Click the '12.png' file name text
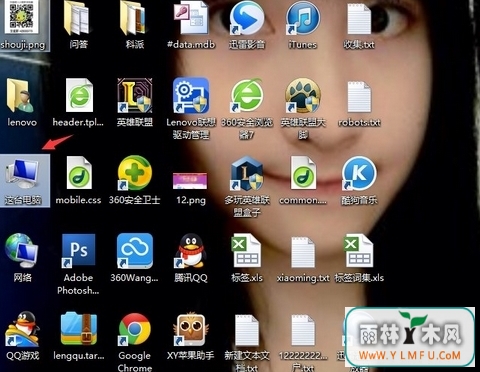This screenshot has height=372, width=480. [x=191, y=200]
